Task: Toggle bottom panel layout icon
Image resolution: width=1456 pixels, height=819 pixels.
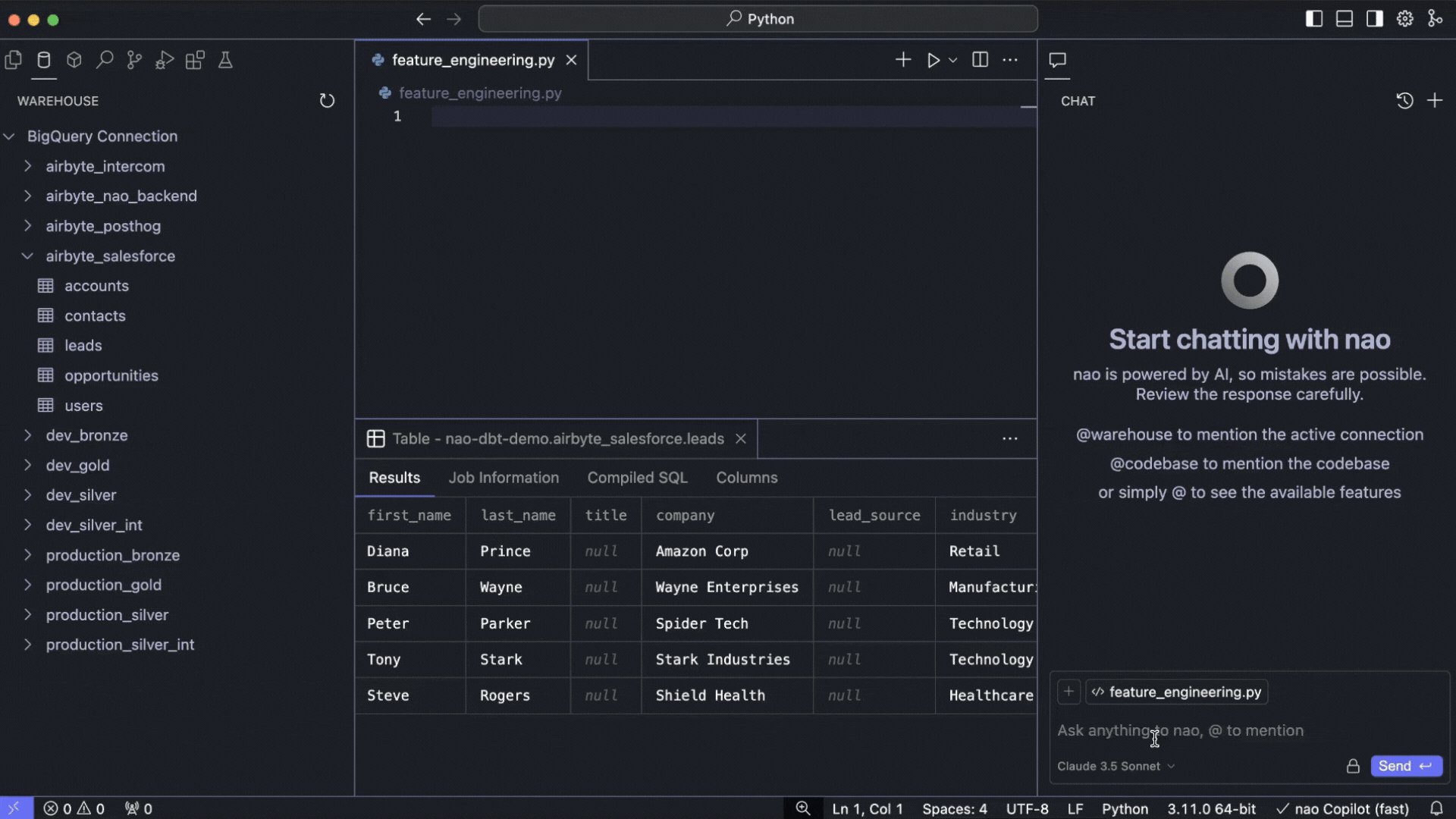Action: point(1345,19)
